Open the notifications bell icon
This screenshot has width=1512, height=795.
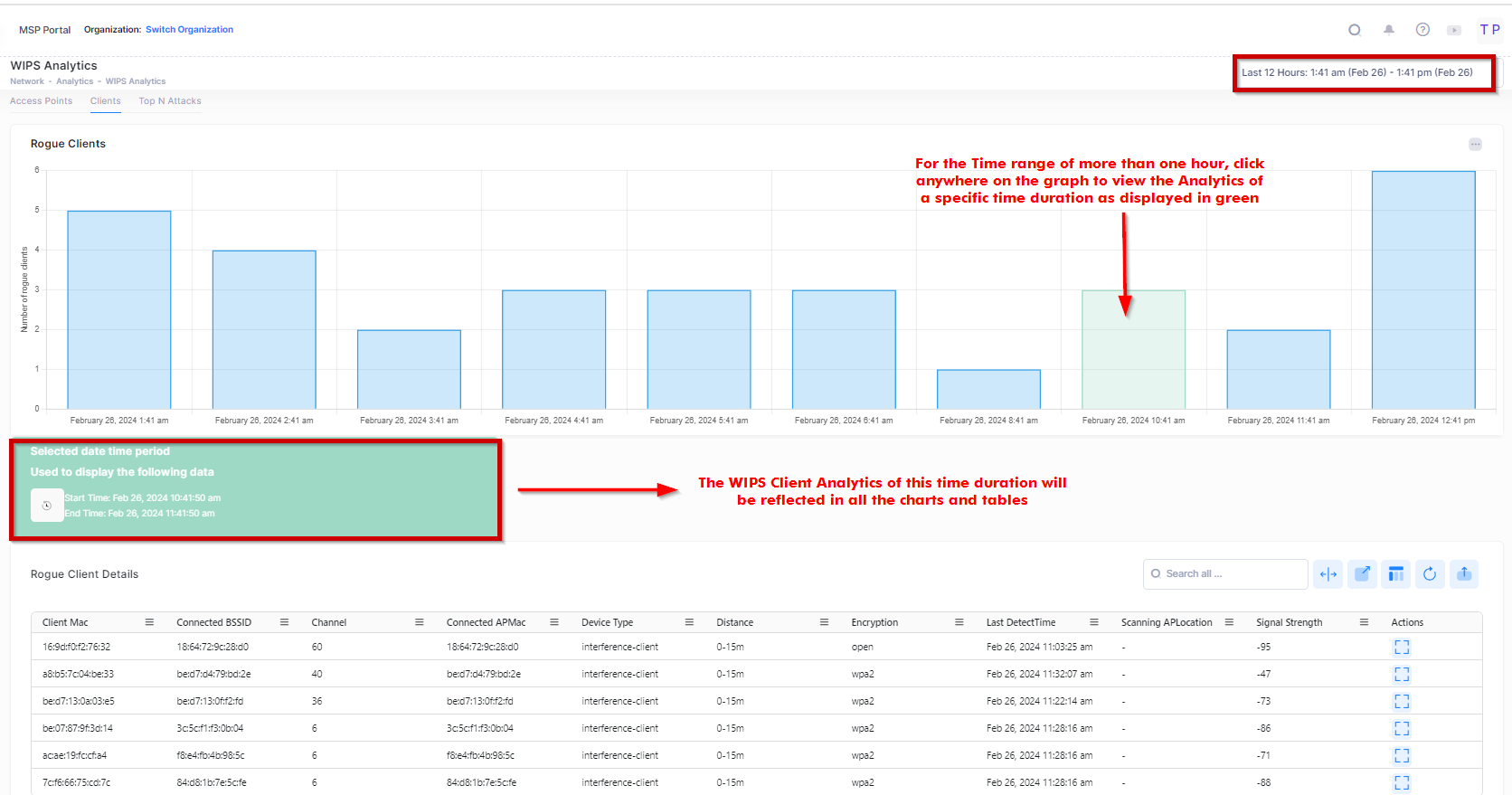[x=1388, y=30]
